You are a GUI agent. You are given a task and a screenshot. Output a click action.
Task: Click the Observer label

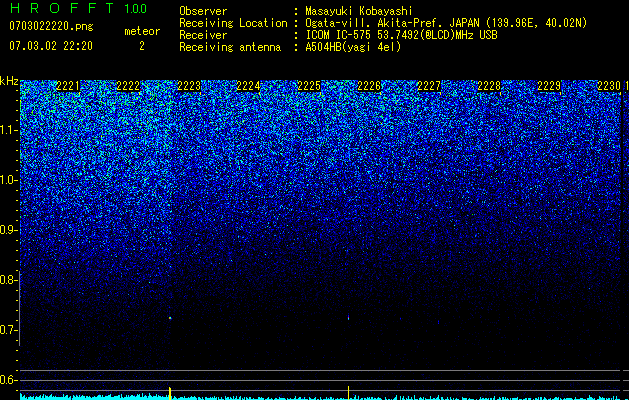(x=203, y=11)
